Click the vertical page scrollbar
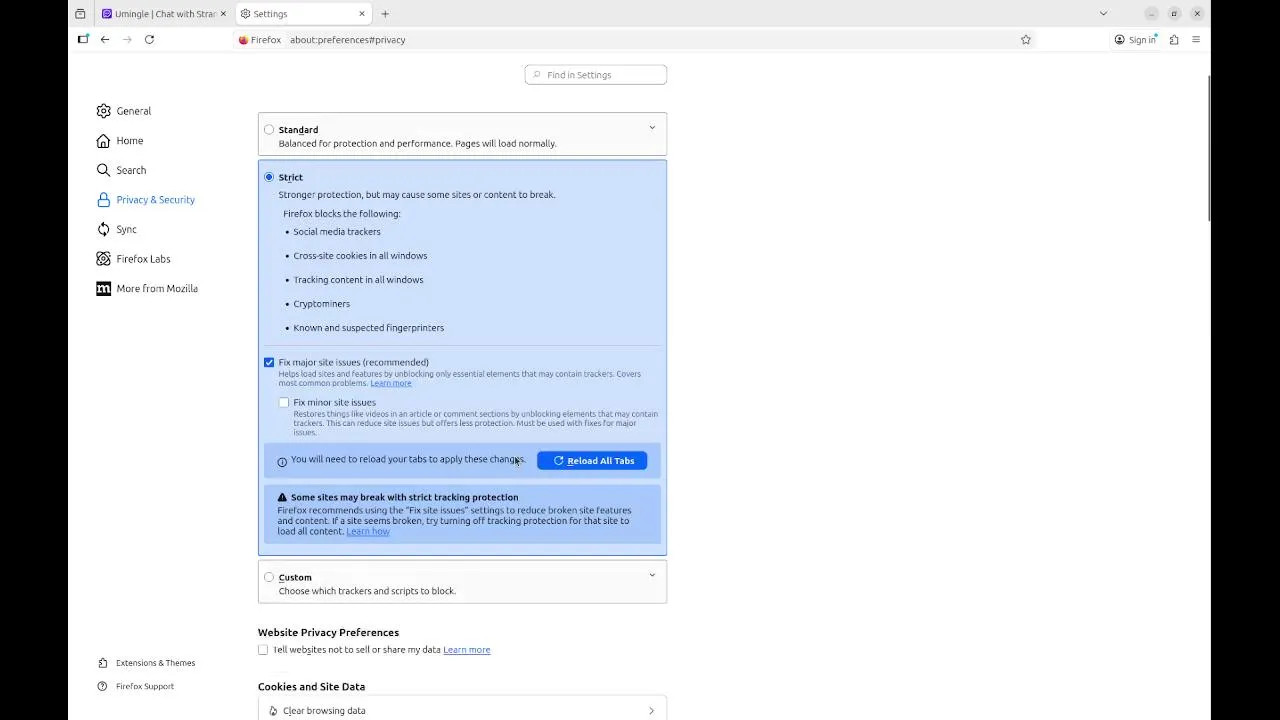 click(1208, 148)
